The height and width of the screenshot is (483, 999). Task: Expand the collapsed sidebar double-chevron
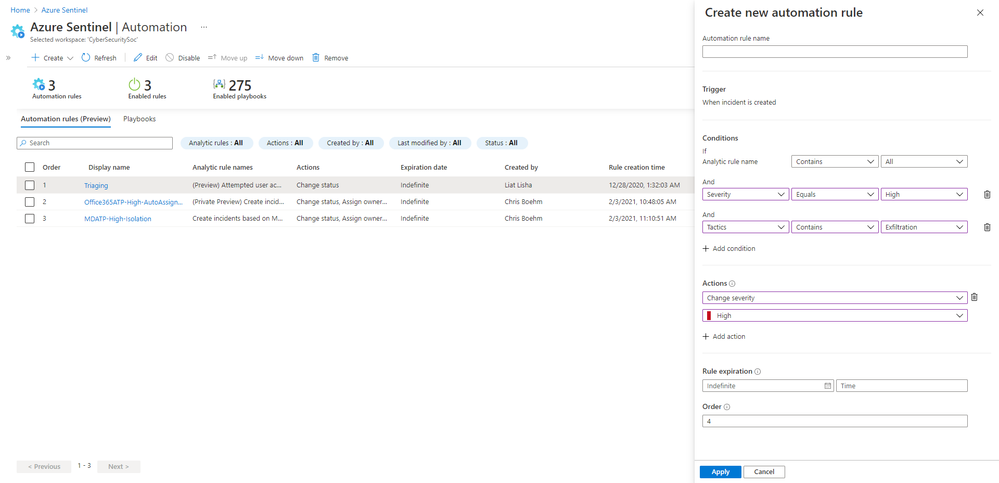(8, 57)
